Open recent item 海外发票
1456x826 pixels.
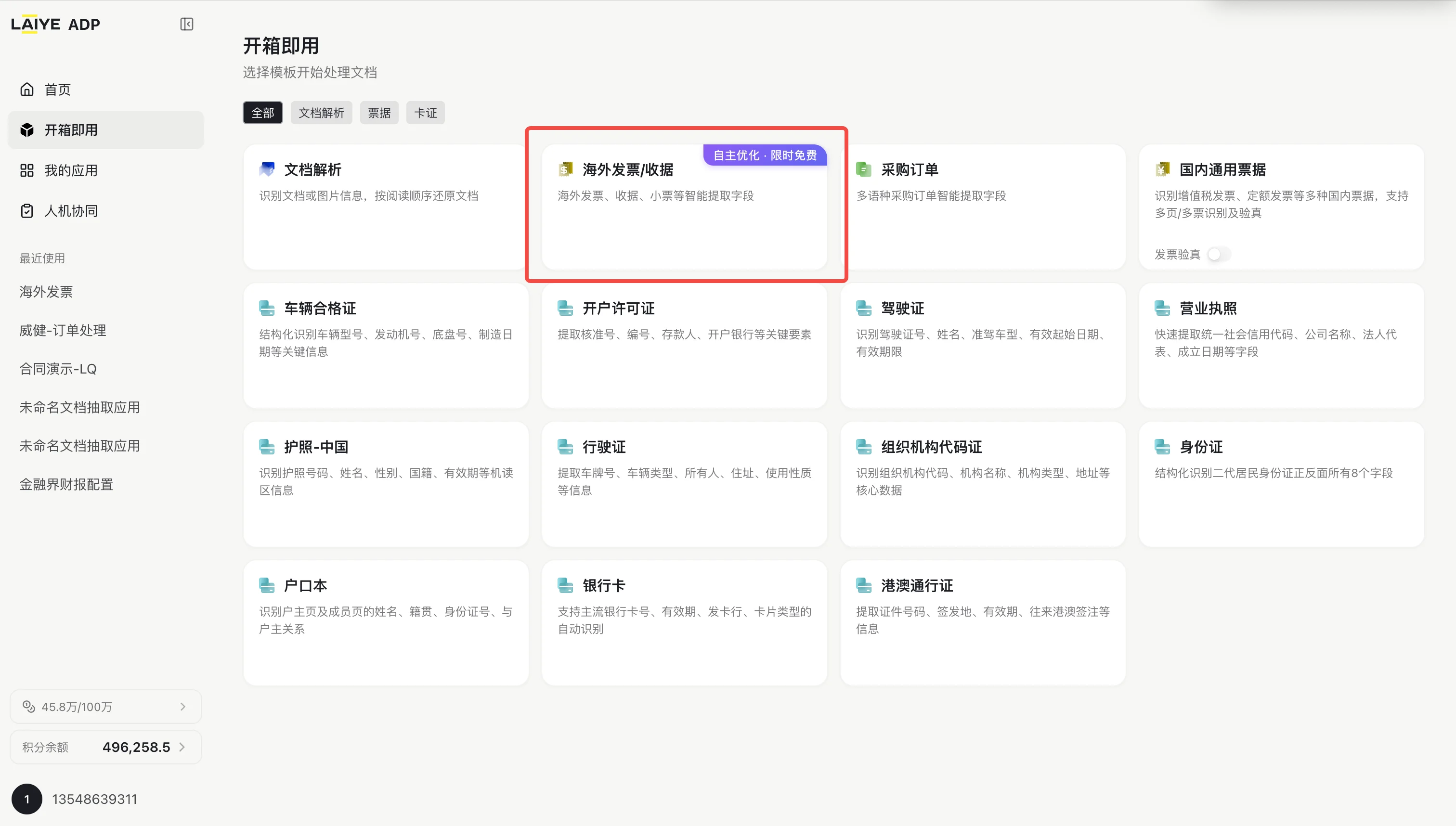click(x=46, y=292)
